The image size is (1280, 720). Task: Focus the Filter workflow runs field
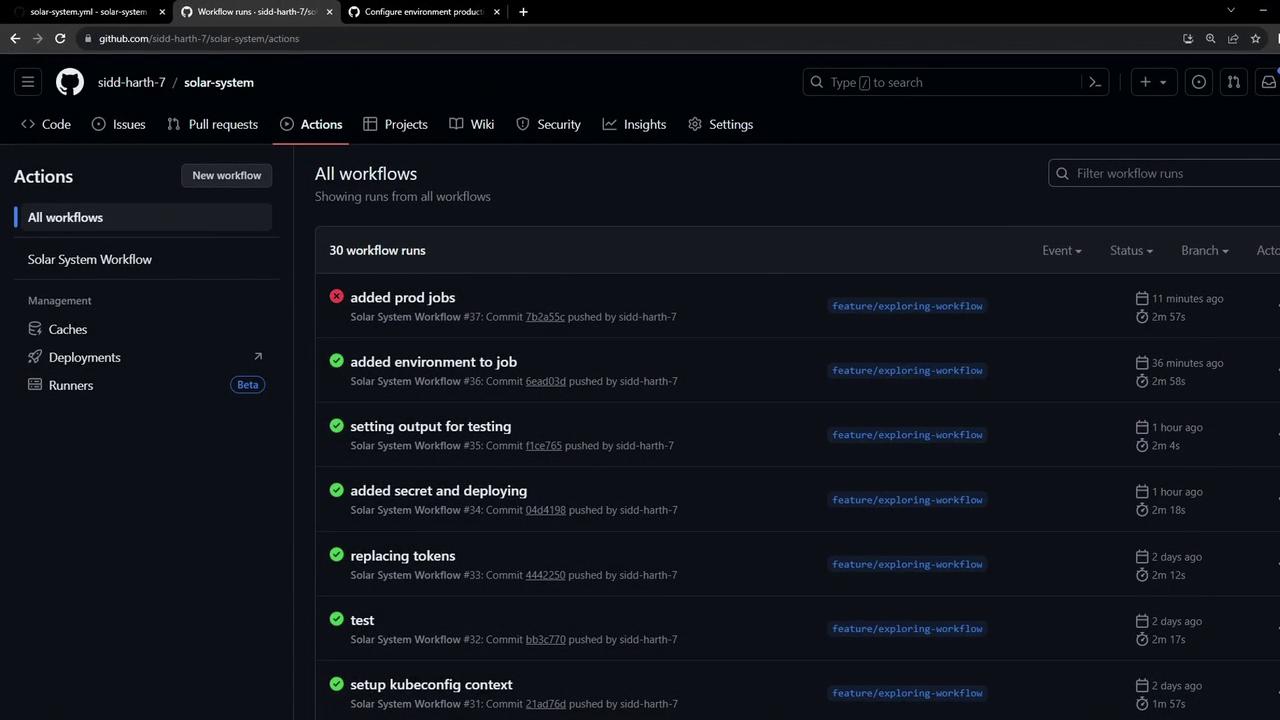point(1170,173)
